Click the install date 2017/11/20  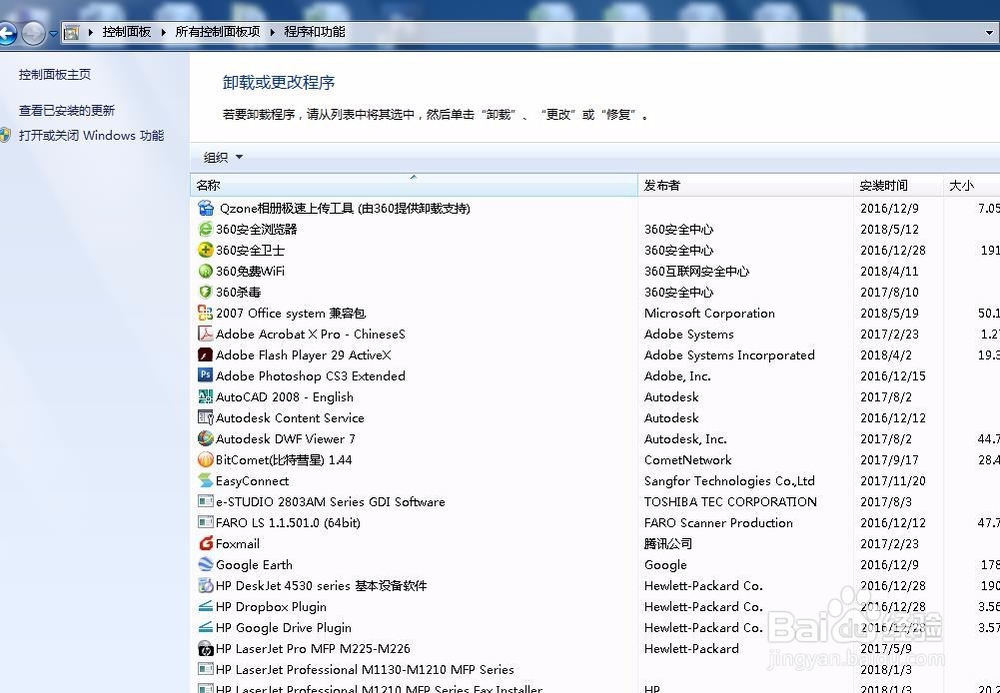[892, 481]
